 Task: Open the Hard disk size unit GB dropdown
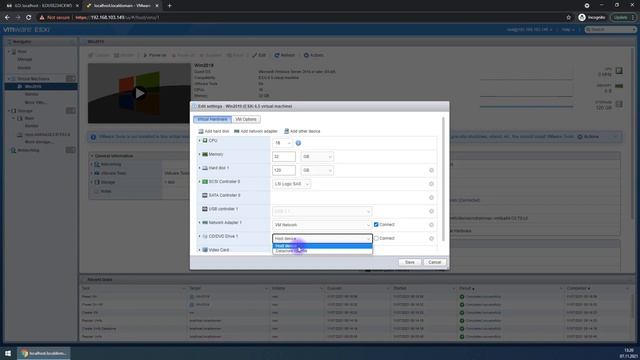pyautogui.click(x=317, y=170)
